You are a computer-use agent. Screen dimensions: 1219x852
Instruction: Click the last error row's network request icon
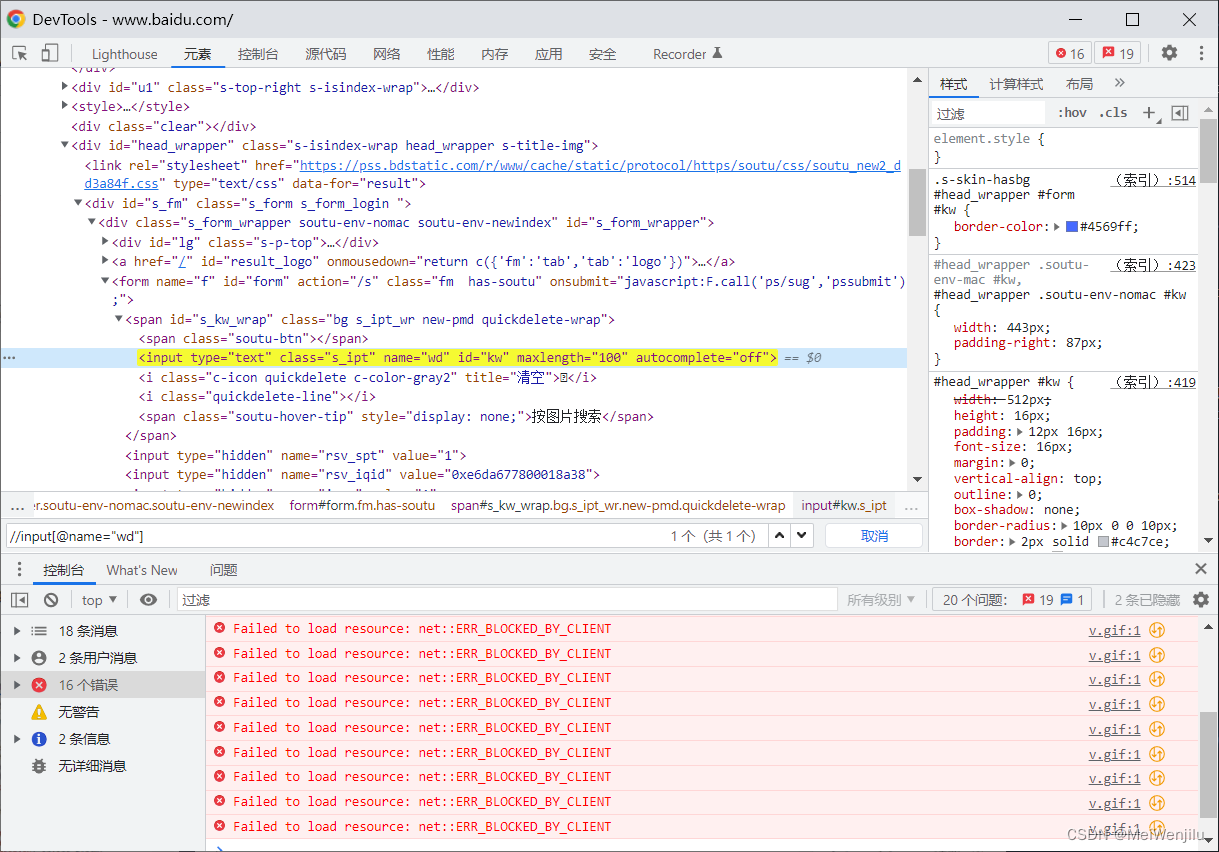click(1157, 827)
